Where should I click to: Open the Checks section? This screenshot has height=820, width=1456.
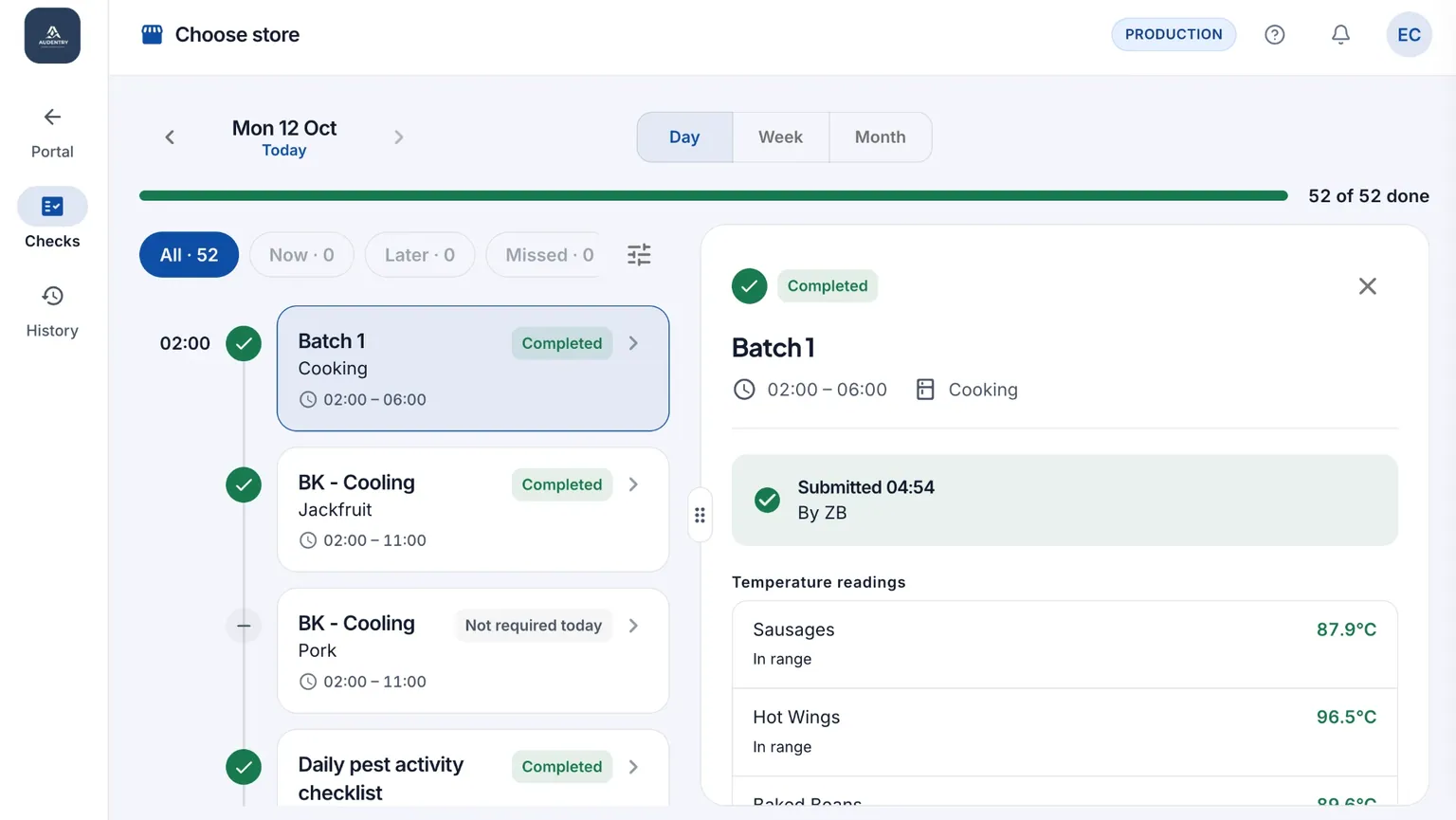(52, 219)
